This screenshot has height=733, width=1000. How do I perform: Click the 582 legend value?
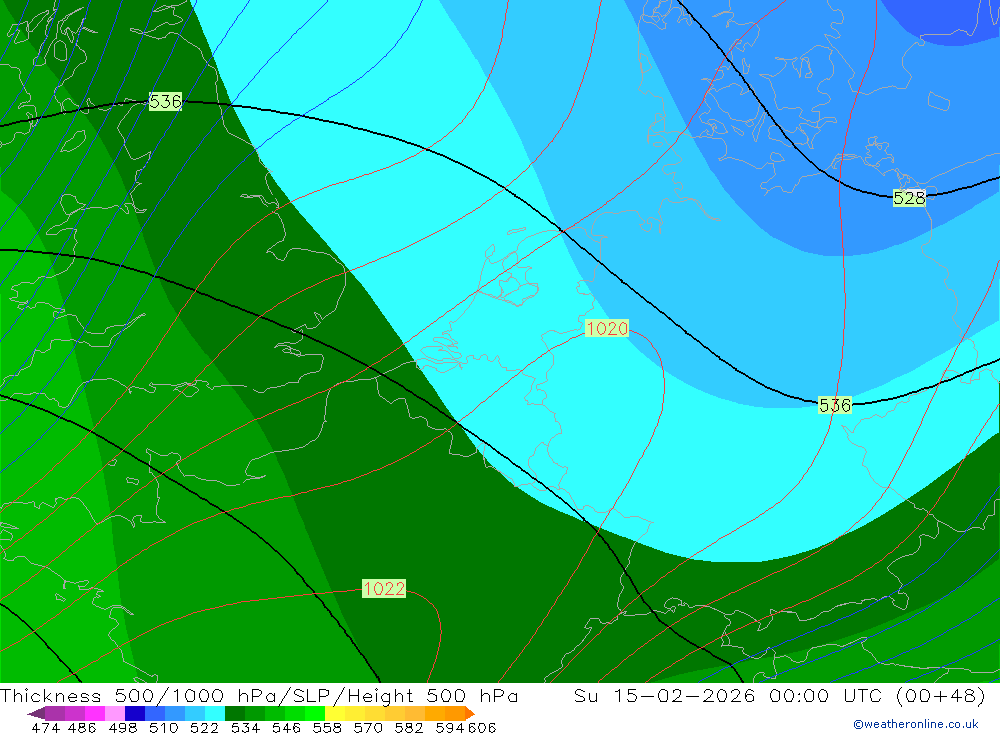click(408, 727)
